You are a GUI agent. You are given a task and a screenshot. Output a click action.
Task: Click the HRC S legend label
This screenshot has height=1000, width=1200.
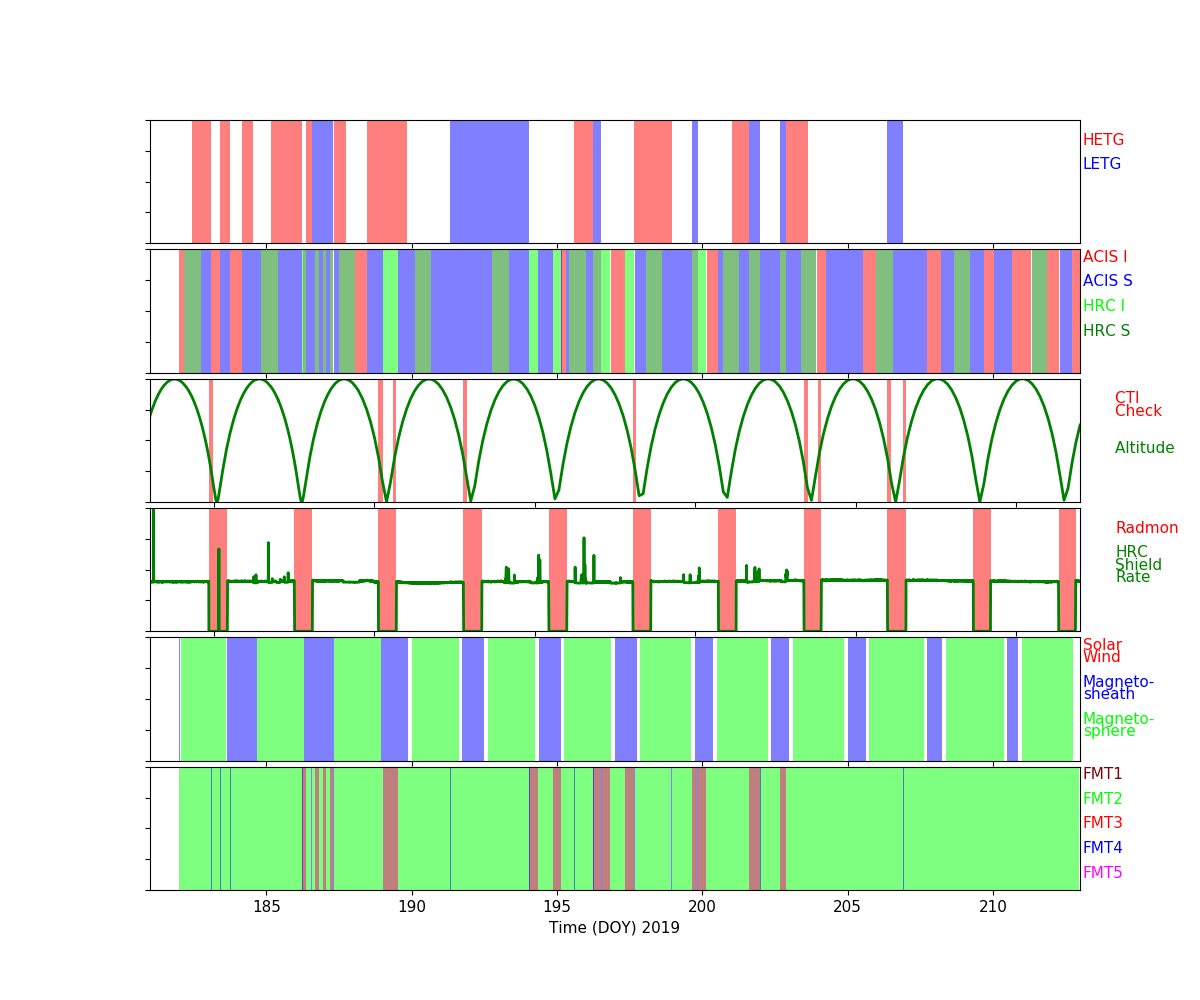pyautogui.click(x=1106, y=331)
